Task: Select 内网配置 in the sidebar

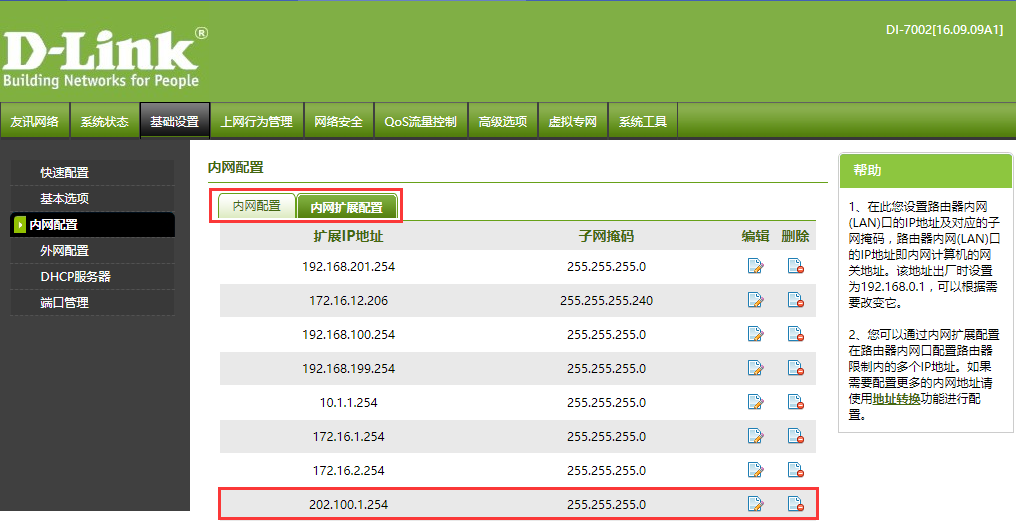Action: (92, 224)
